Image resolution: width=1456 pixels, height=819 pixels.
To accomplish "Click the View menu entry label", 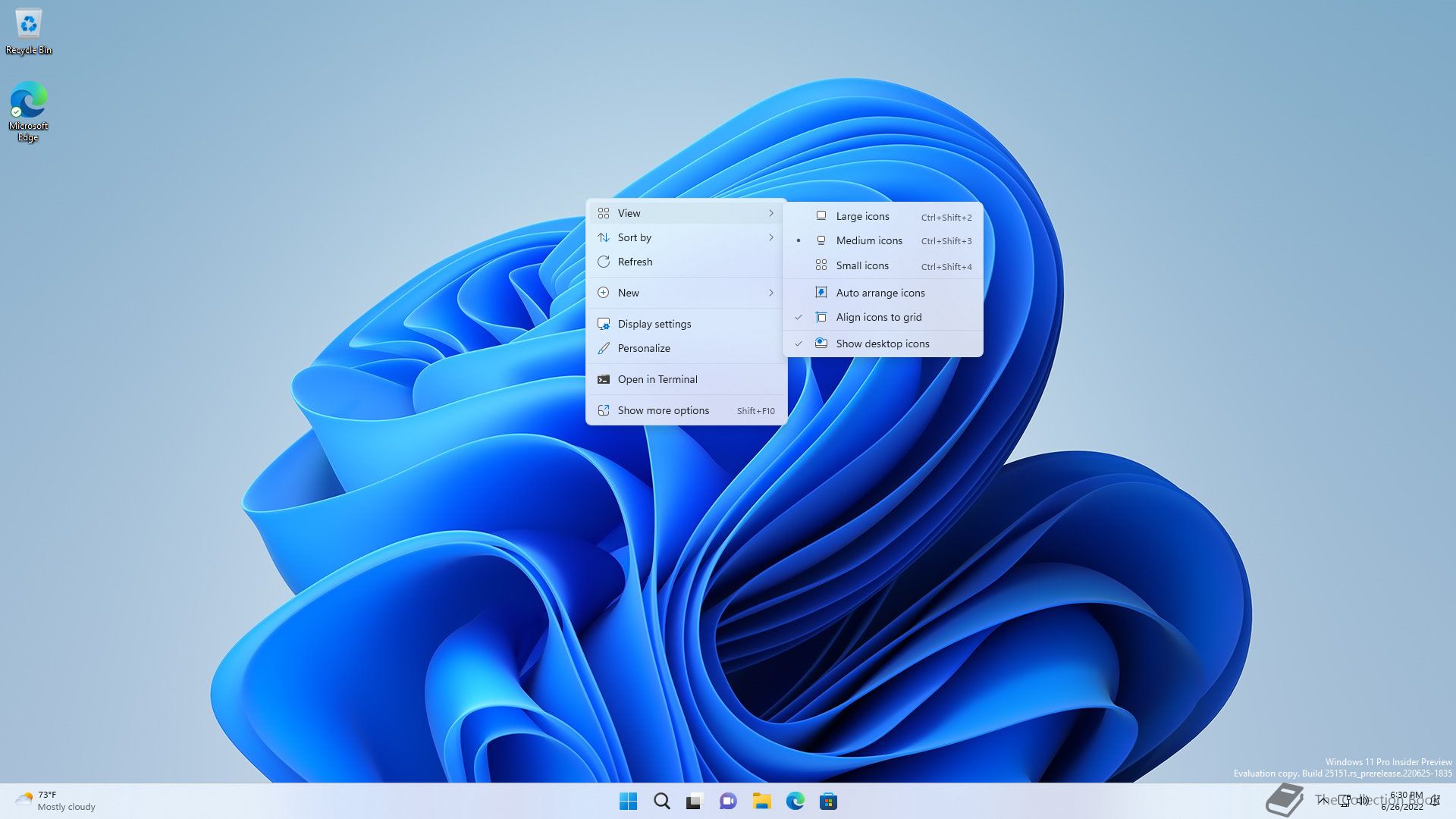I will coord(629,213).
